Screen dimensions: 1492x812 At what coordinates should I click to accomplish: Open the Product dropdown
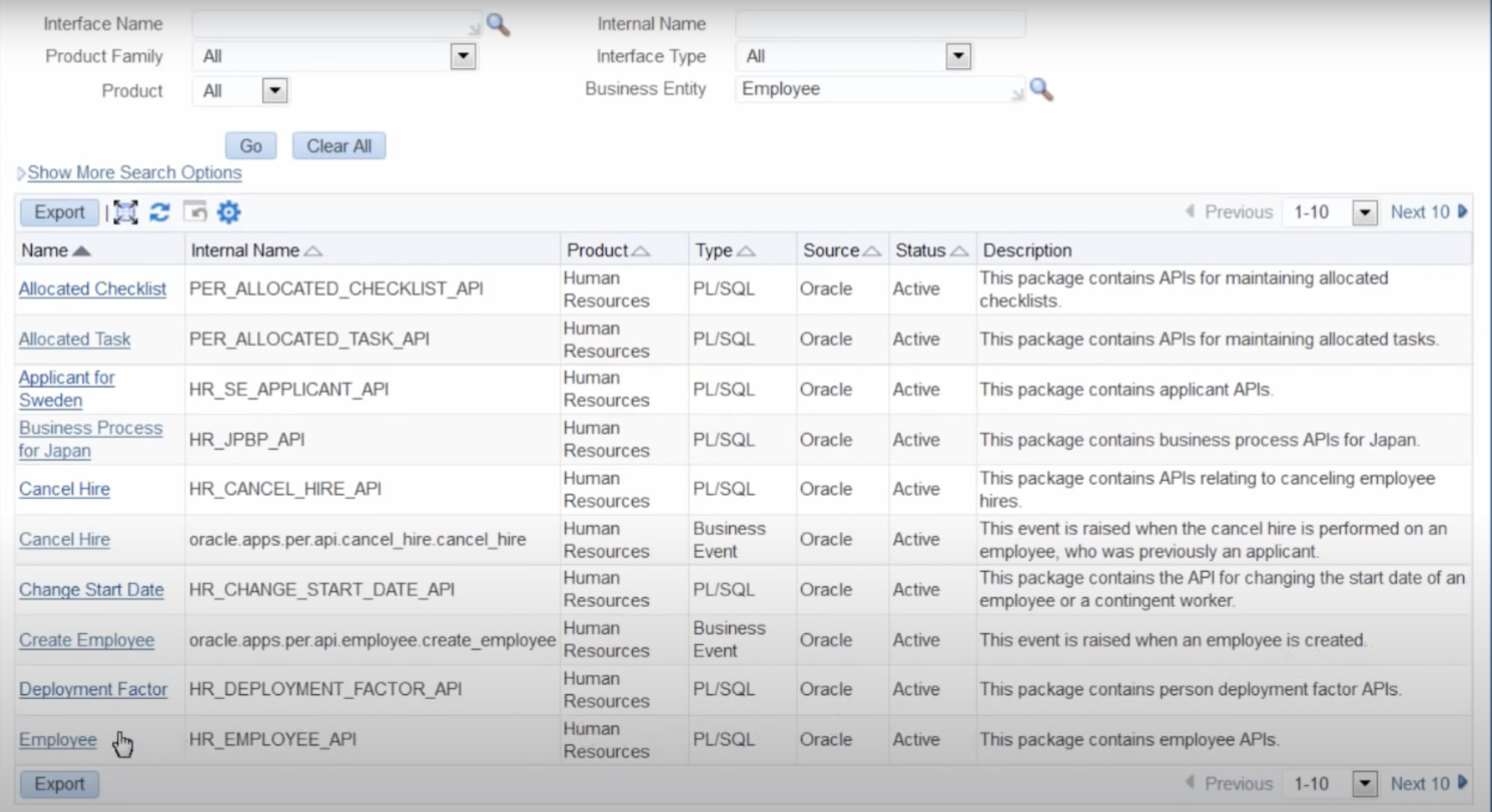[x=275, y=91]
